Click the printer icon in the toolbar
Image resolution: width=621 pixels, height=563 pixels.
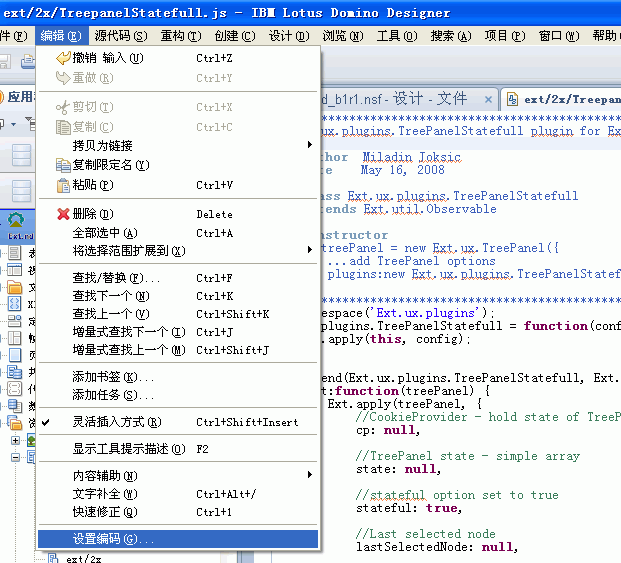[x=28, y=61]
